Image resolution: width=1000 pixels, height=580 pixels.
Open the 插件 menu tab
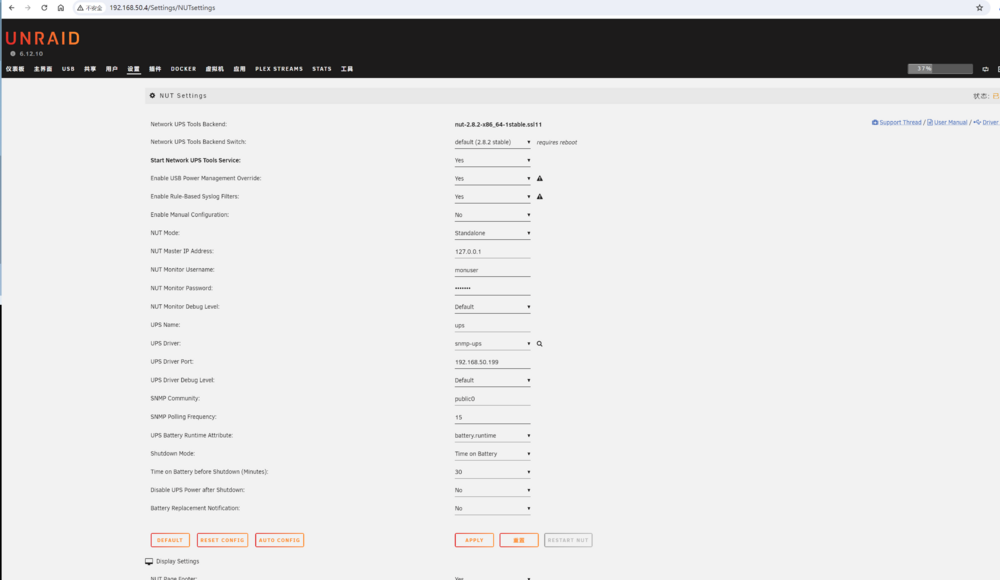[155, 69]
